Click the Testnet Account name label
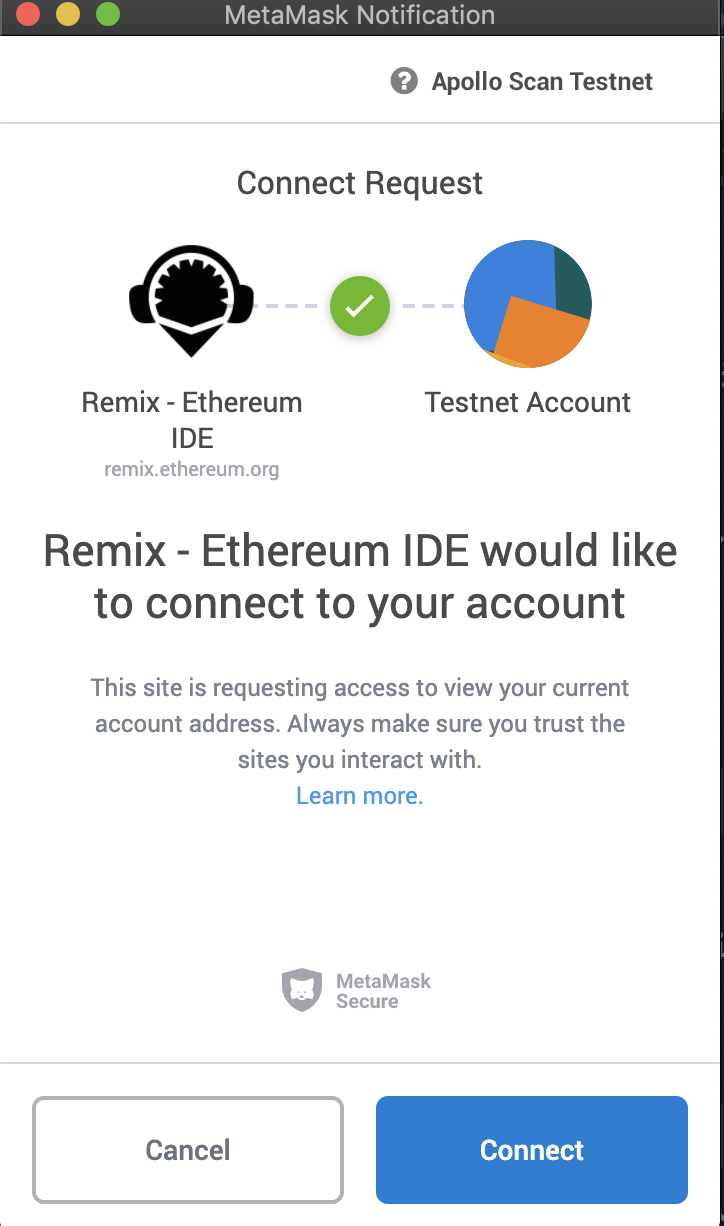Screen dimensions: 724x1226 click(x=528, y=403)
